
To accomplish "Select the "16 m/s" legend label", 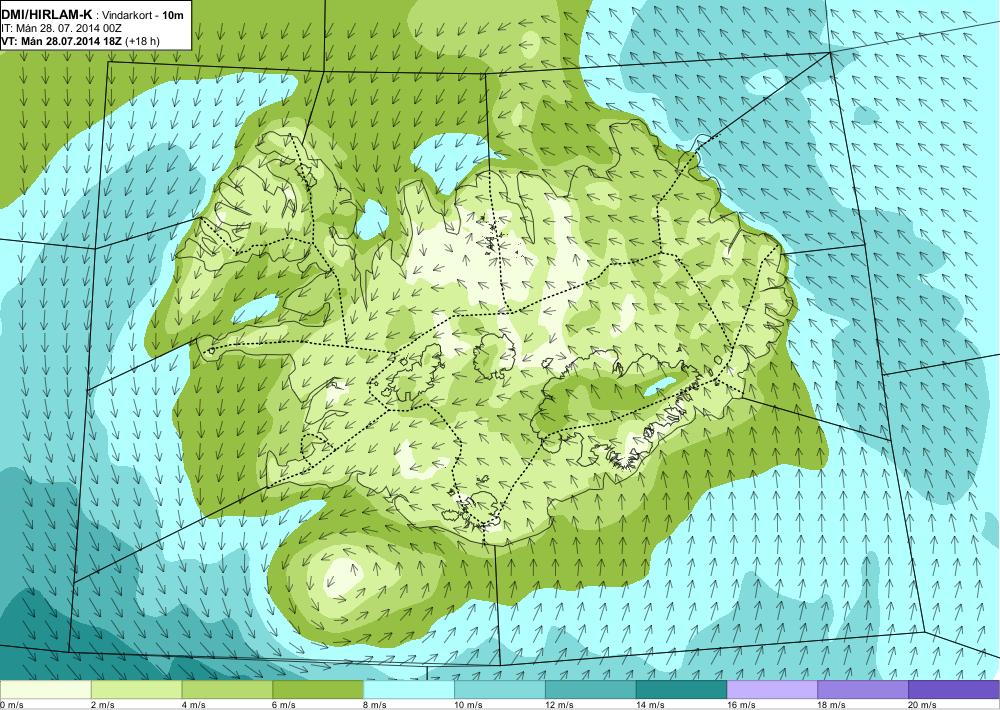I will (x=741, y=705).
